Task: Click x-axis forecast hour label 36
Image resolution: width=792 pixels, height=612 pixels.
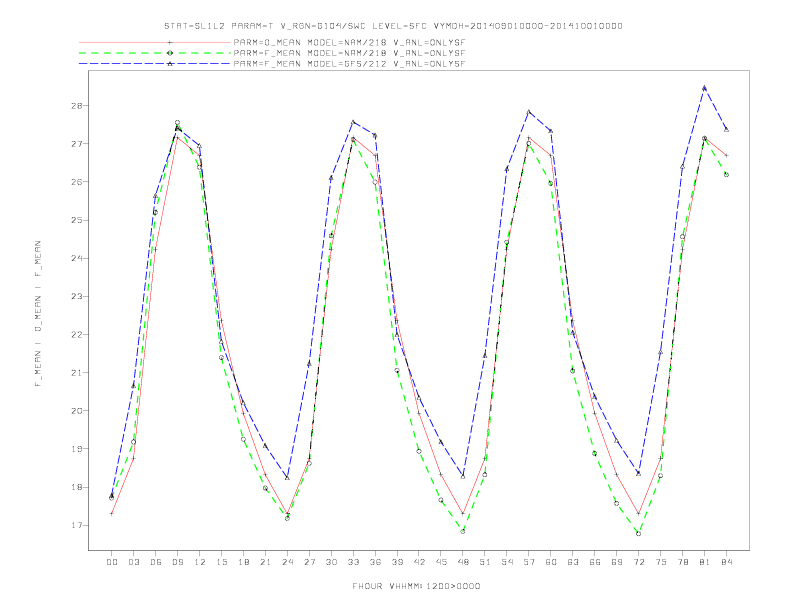Action: pyautogui.click(x=375, y=562)
